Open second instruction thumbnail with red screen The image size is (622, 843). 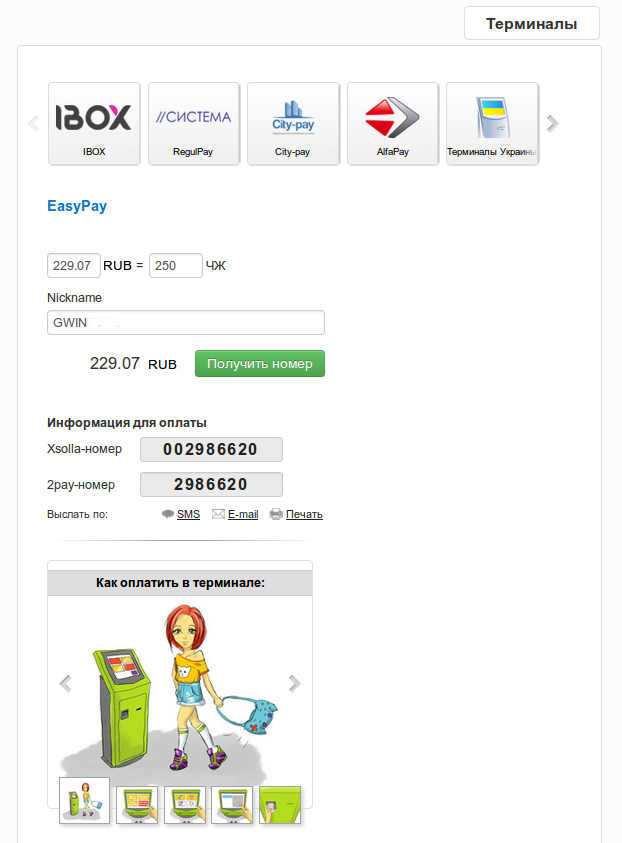pos(137,804)
